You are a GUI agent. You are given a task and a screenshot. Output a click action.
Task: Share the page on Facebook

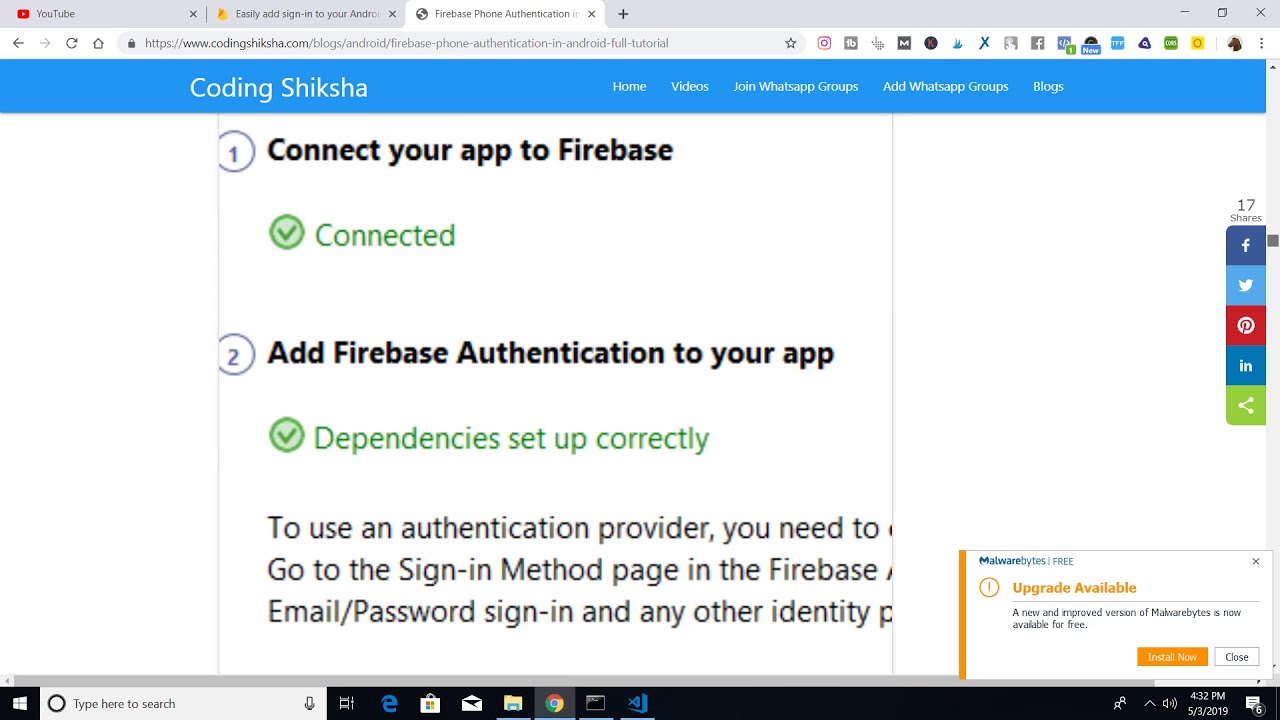coord(1245,245)
